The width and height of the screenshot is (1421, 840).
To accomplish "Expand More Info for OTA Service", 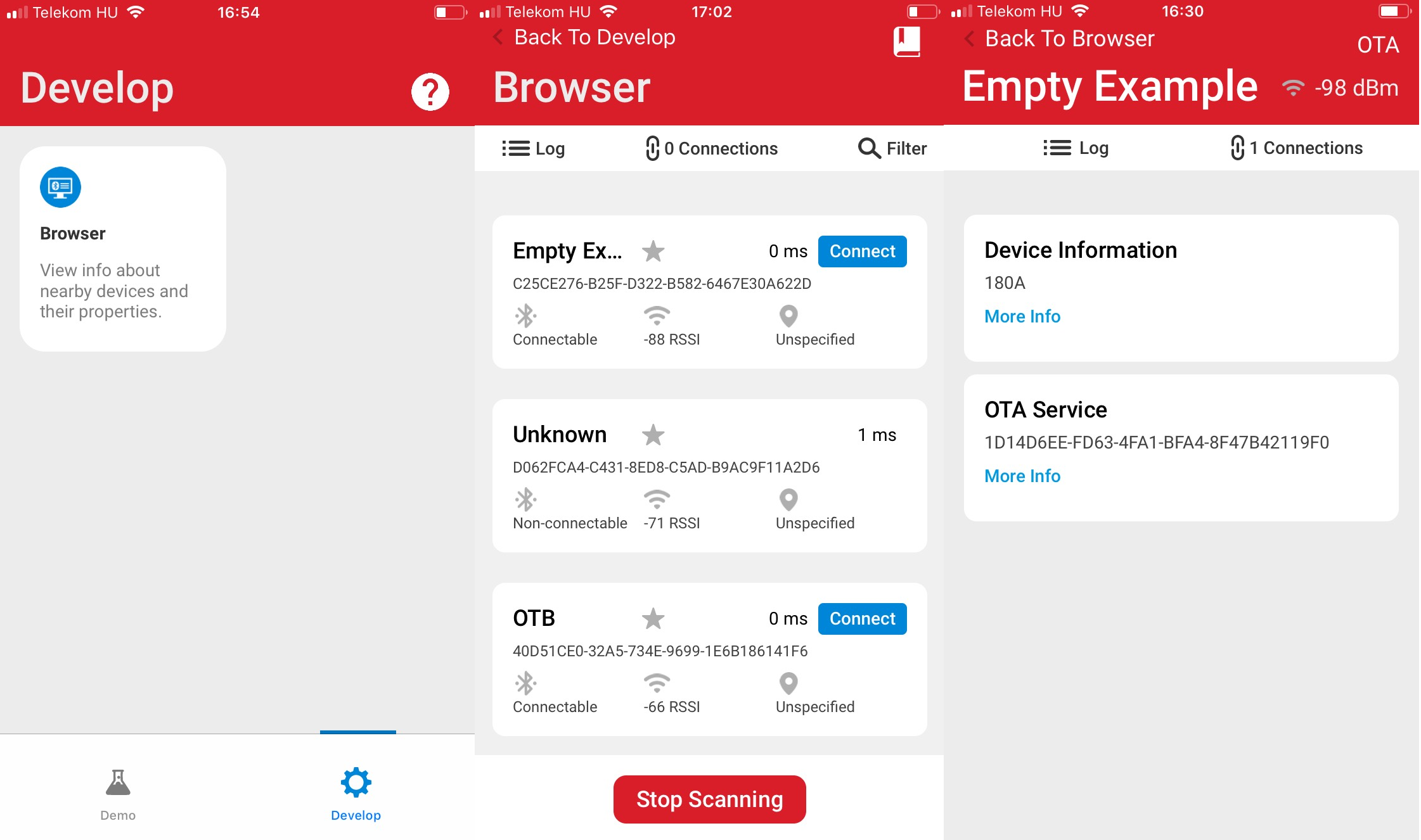I will (x=1022, y=475).
